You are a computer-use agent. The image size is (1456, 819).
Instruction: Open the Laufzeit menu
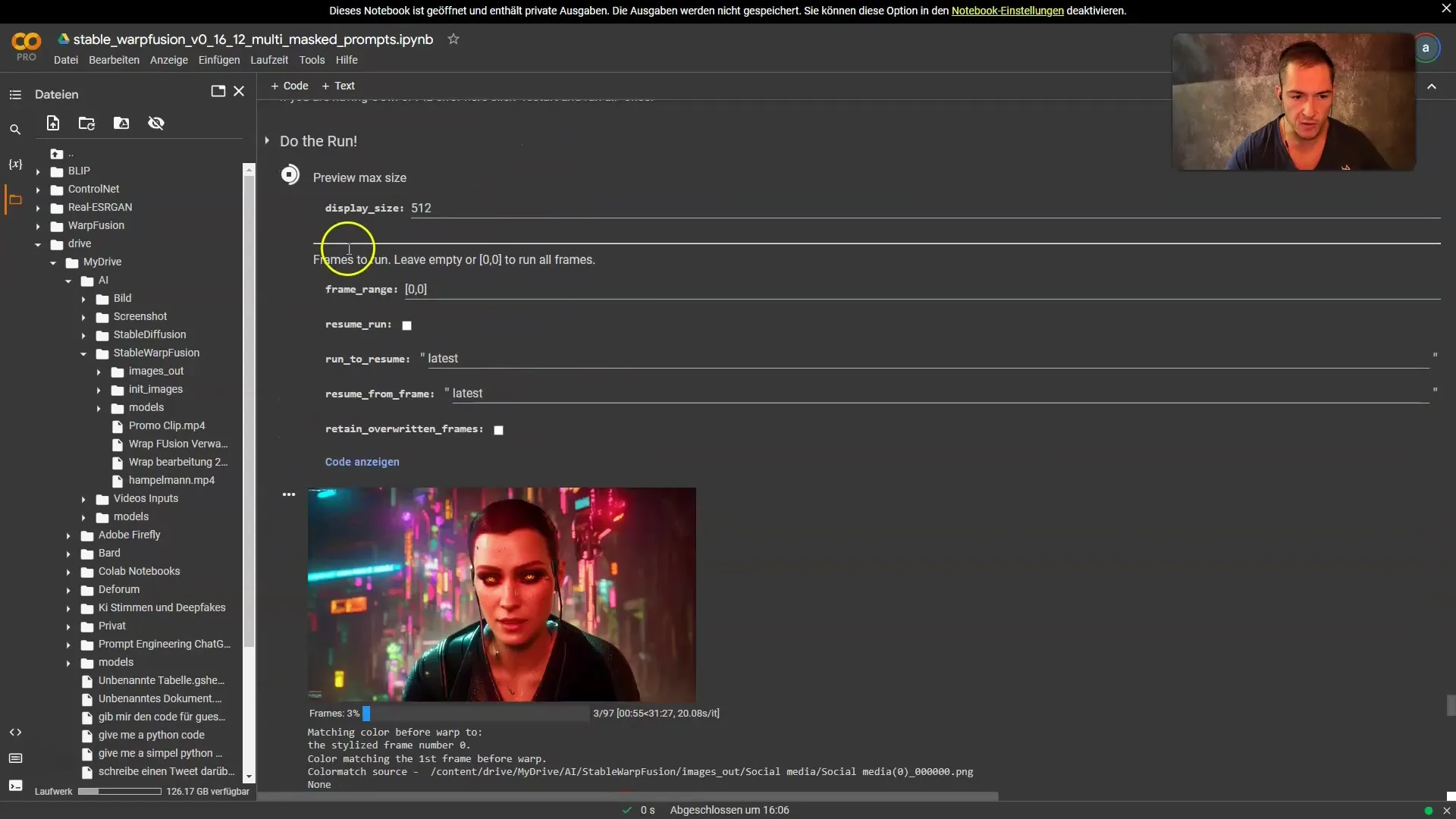pyautogui.click(x=270, y=60)
